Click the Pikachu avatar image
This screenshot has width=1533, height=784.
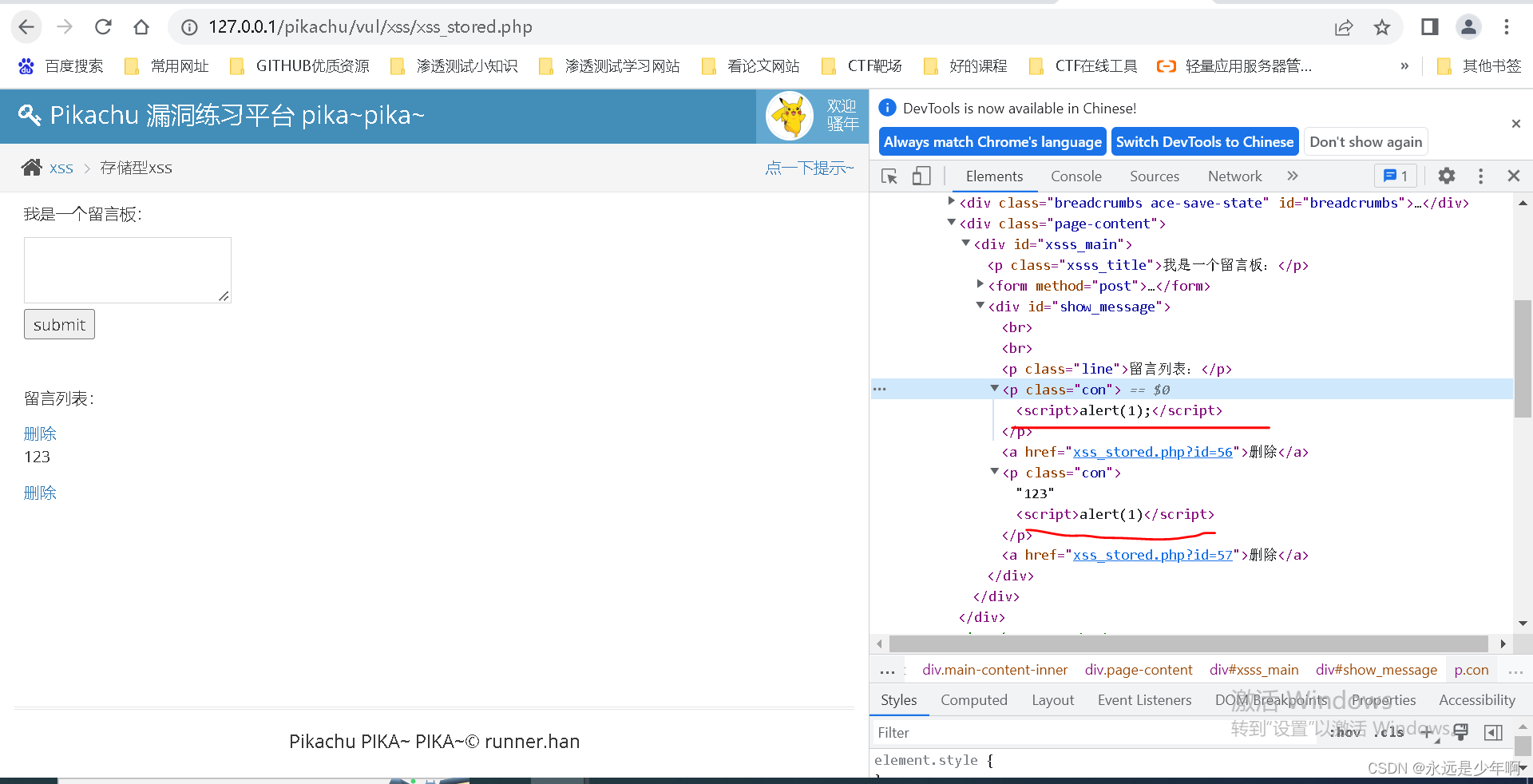[790, 117]
